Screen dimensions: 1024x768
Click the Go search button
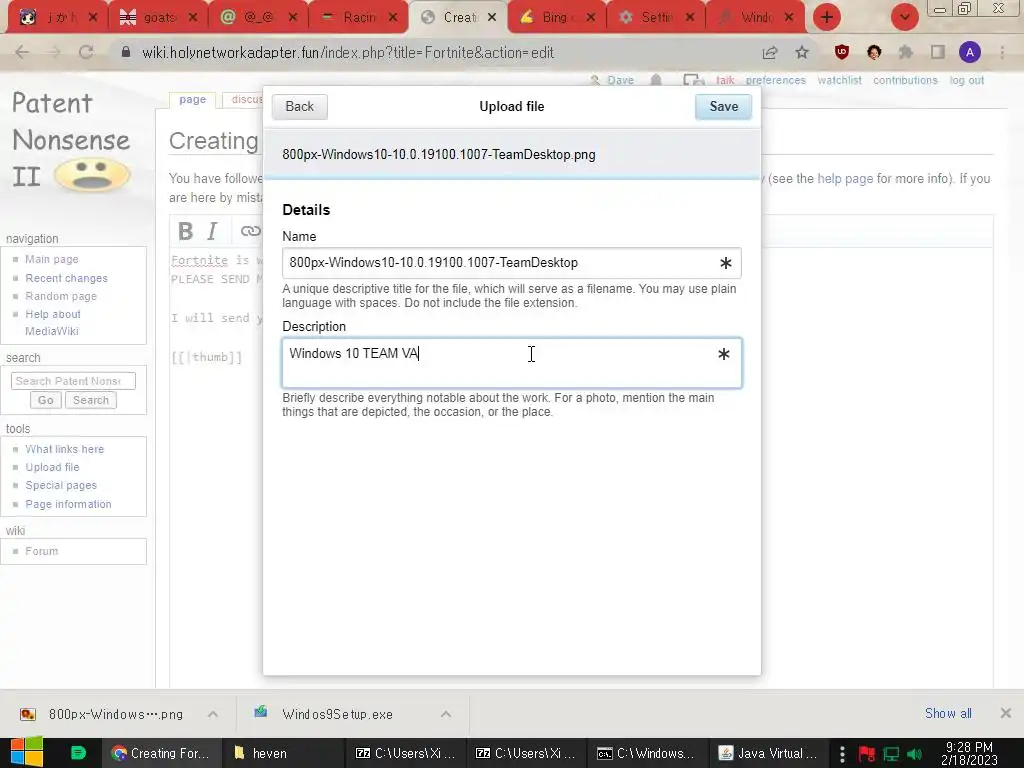coord(46,400)
